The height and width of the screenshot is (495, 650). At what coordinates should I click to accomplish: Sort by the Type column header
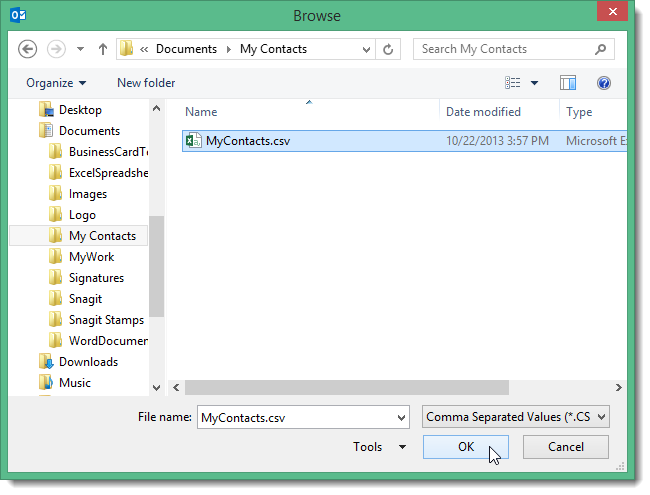pyautogui.click(x=579, y=112)
